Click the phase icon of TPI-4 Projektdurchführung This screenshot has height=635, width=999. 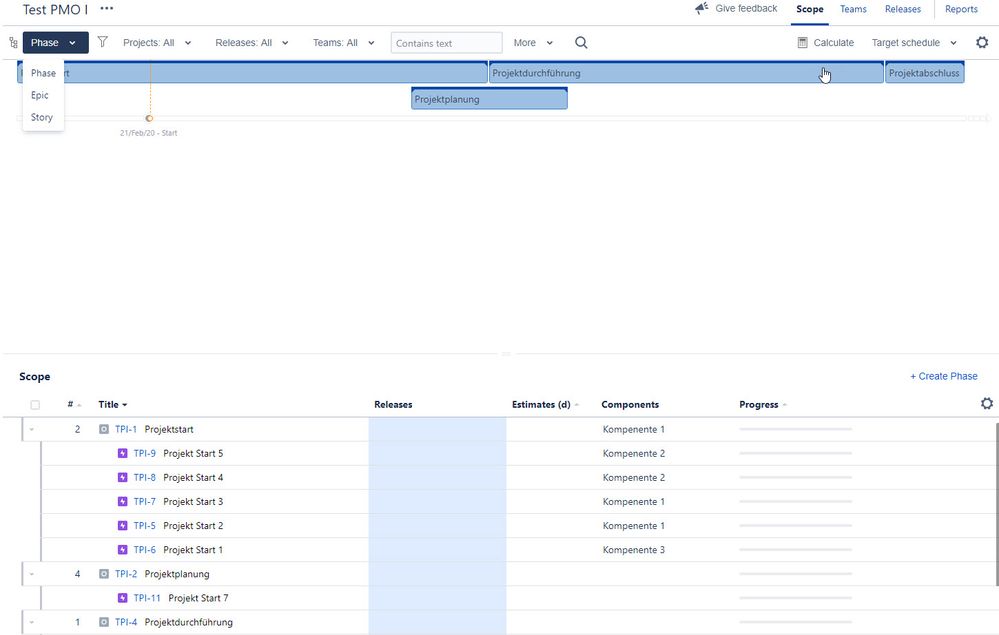tap(104, 622)
